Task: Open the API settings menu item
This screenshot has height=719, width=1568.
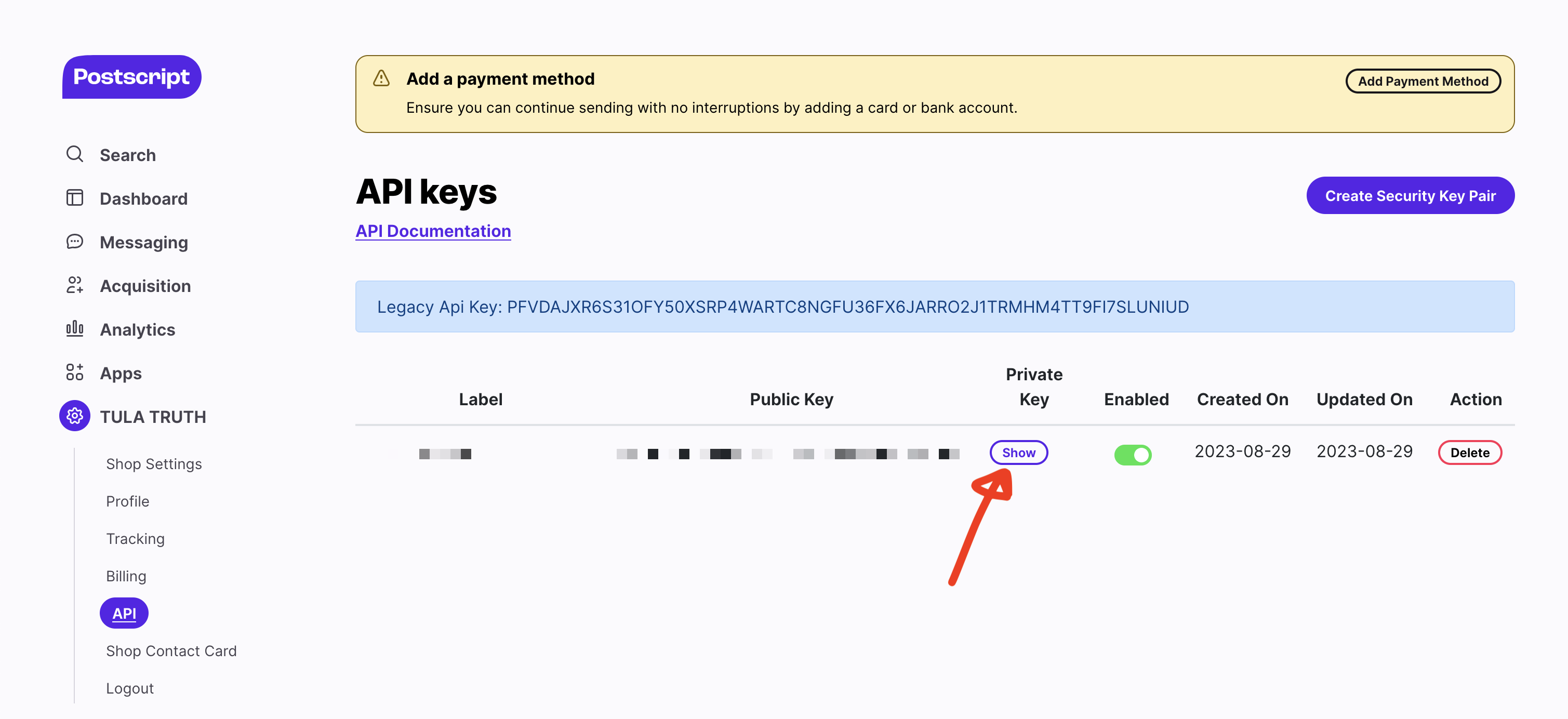Action: tap(124, 613)
